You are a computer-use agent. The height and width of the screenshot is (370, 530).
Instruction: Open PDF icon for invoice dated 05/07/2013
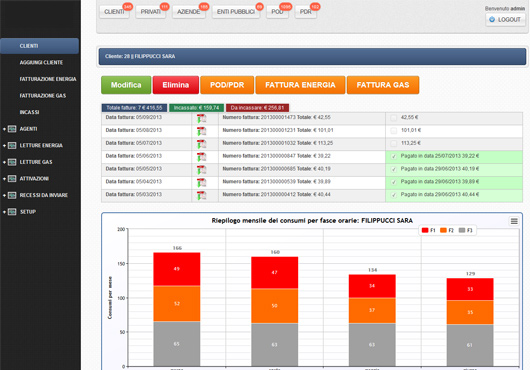point(201,144)
